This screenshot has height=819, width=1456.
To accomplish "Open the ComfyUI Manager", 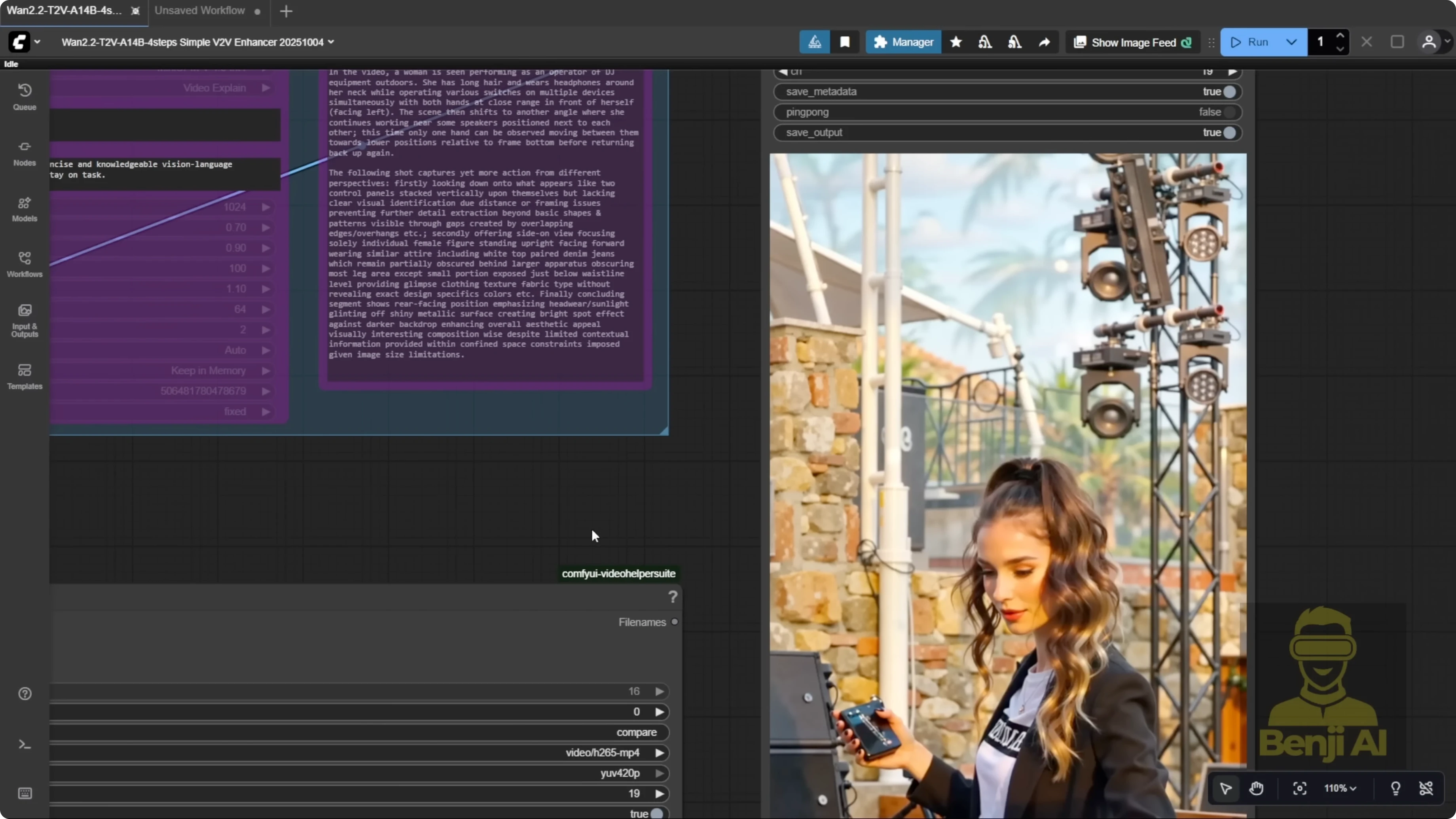I will (902, 42).
